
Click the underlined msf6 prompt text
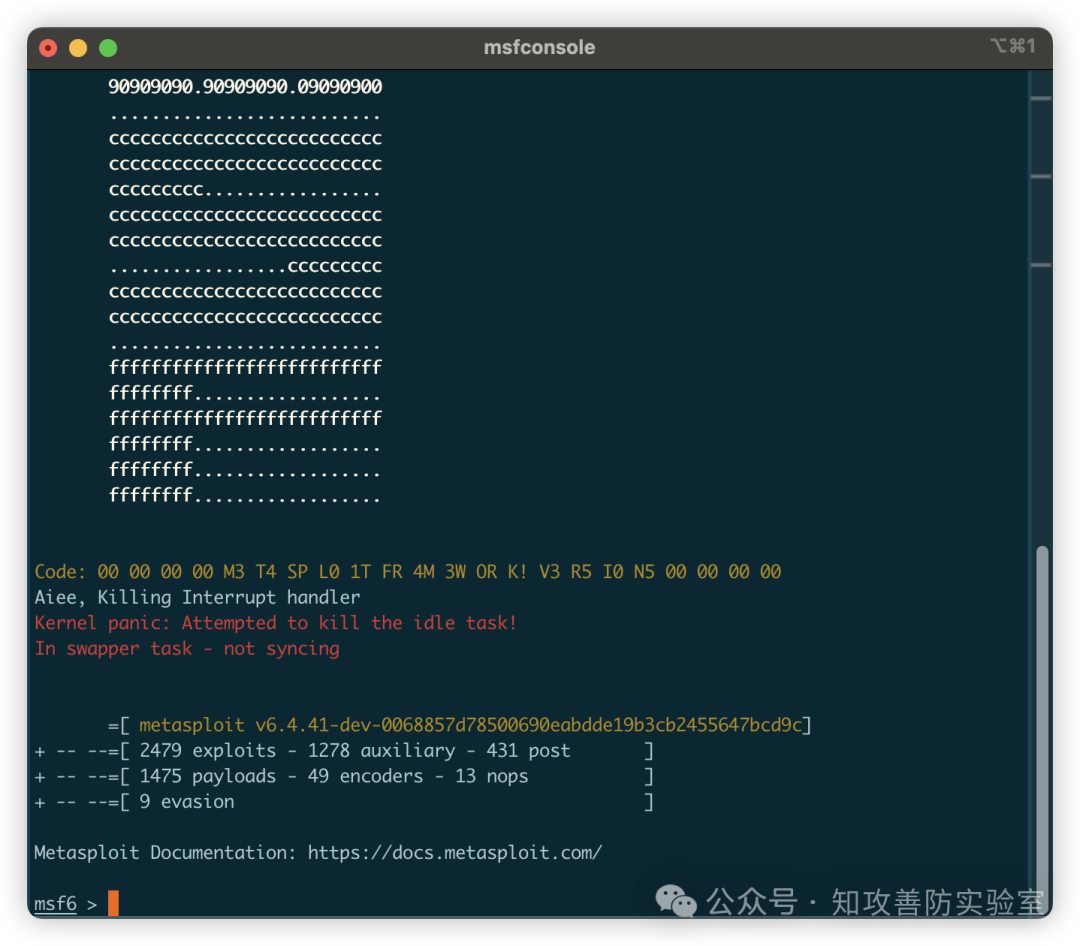[x=56, y=903]
